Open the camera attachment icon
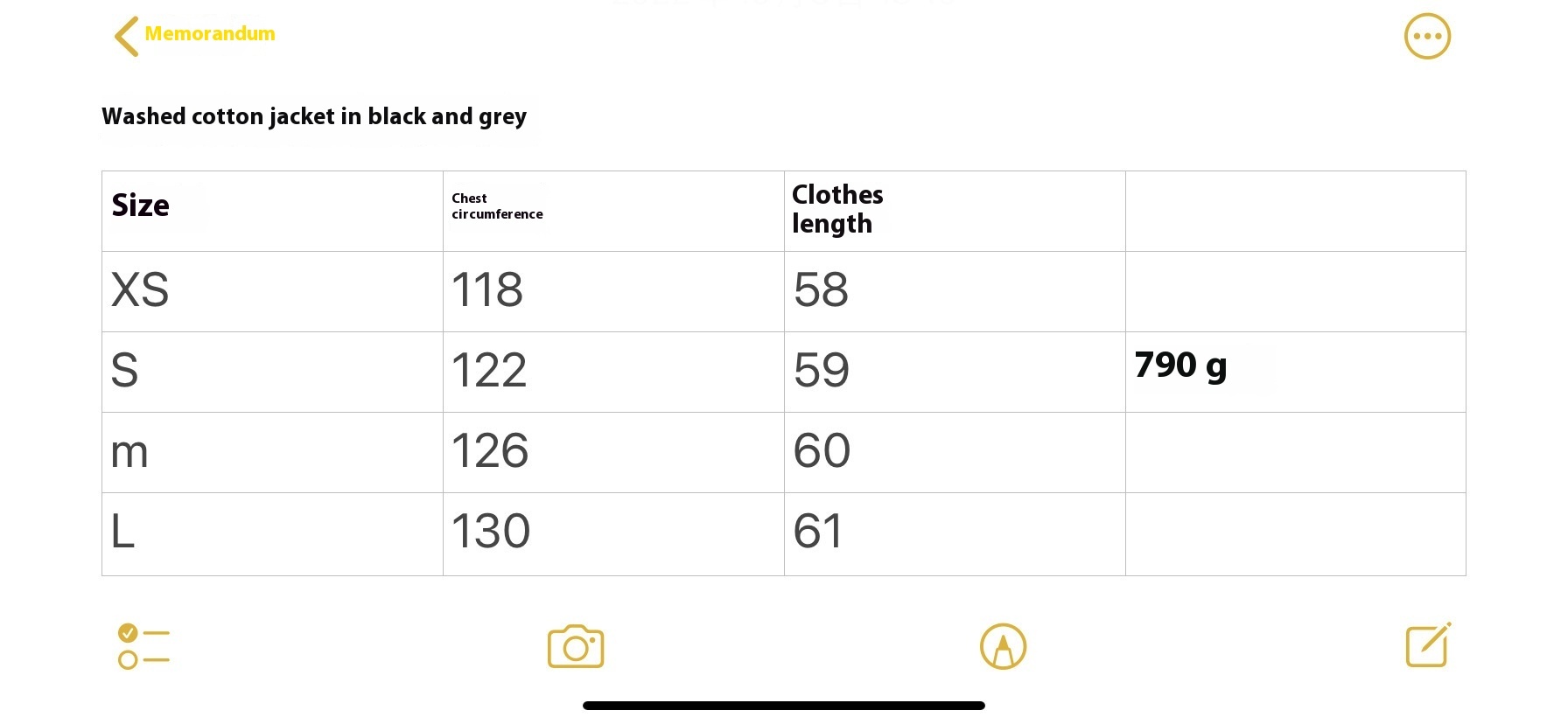 pos(576,647)
